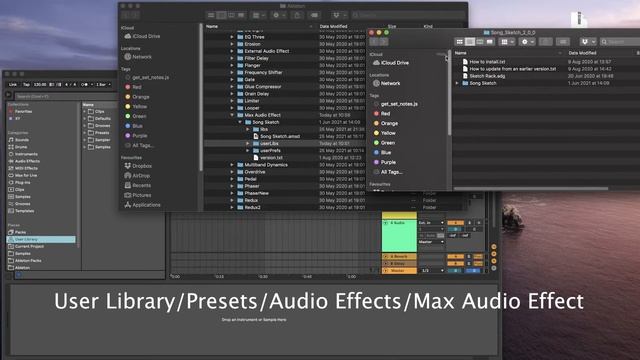Collapse Max Audio Effect folder in rear Finder
640x360 pixels.
click(x=232, y=115)
